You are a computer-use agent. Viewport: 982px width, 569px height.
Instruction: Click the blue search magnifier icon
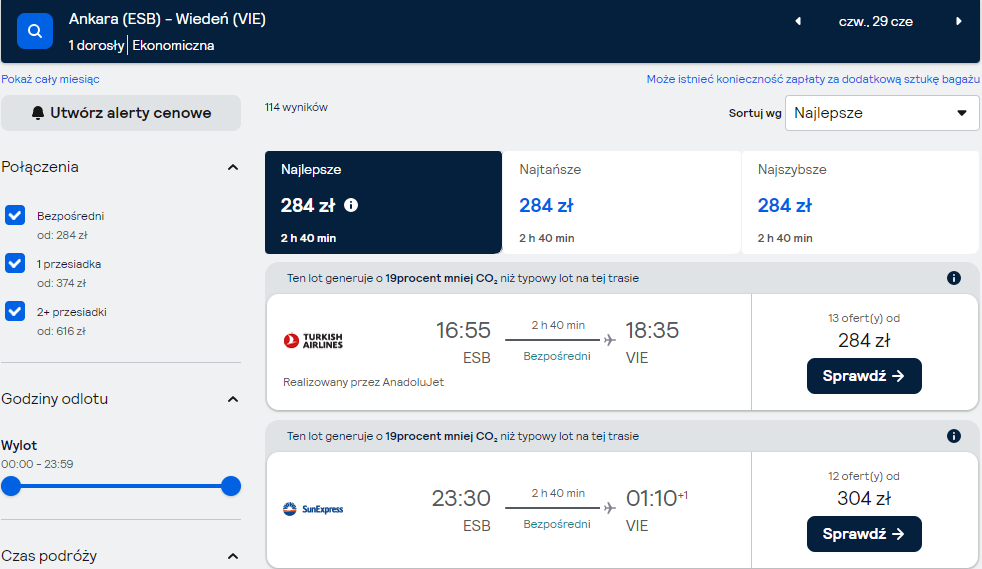pos(34,31)
